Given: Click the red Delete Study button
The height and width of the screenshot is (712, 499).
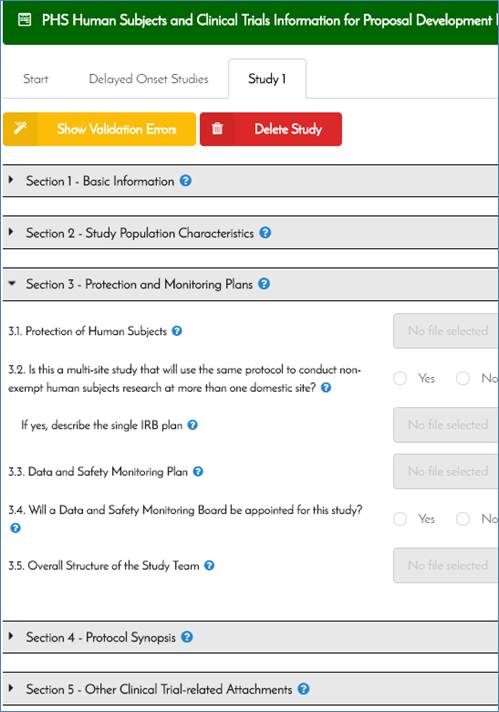Looking at the screenshot, I should tap(271, 129).
